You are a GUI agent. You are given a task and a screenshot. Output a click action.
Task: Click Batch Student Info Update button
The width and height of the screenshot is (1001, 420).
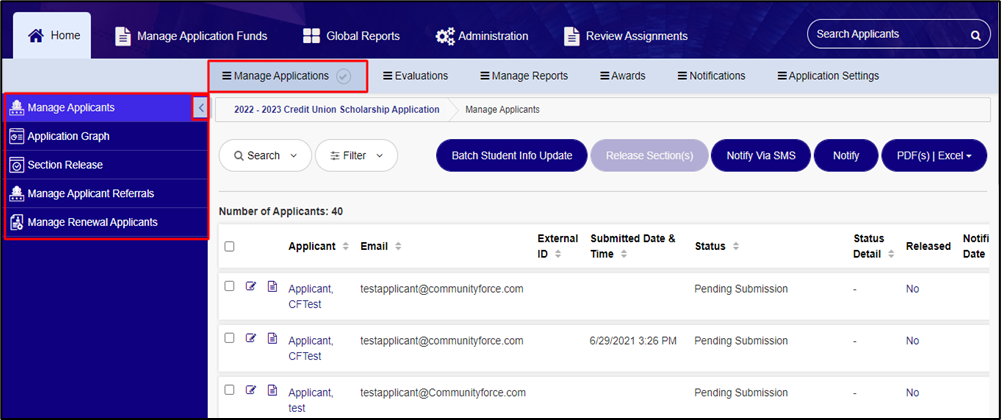click(511, 156)
